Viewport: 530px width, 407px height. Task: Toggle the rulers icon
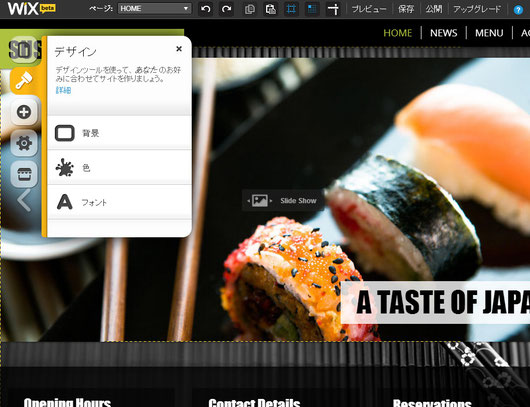tap(333, 9)
